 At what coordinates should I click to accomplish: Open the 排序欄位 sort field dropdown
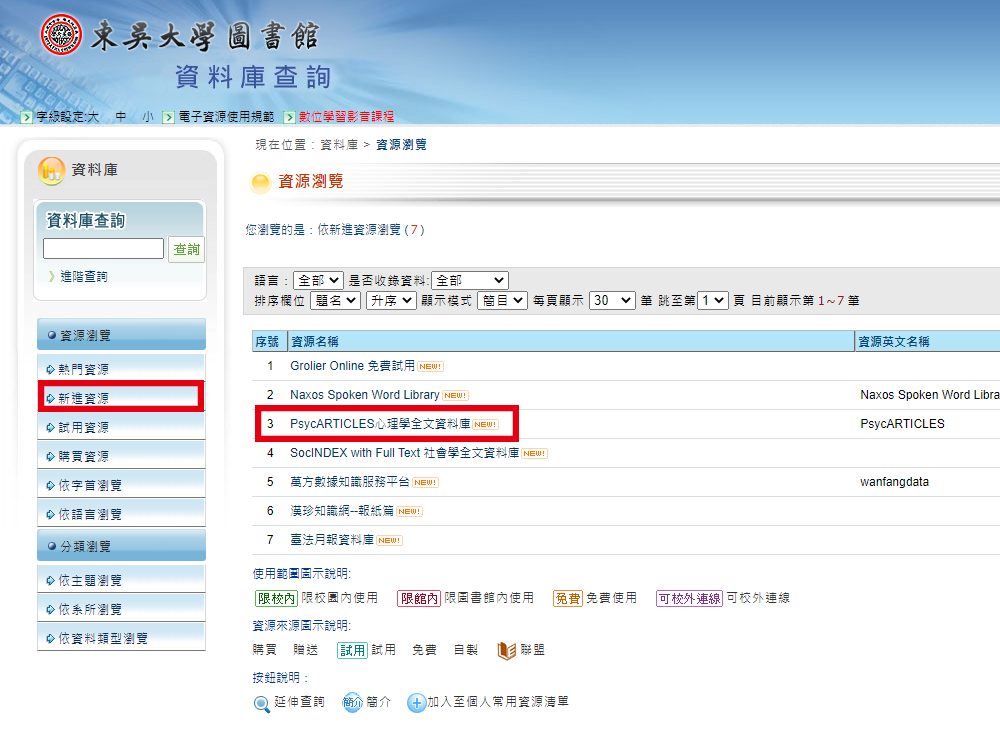(x=335, y=301)
